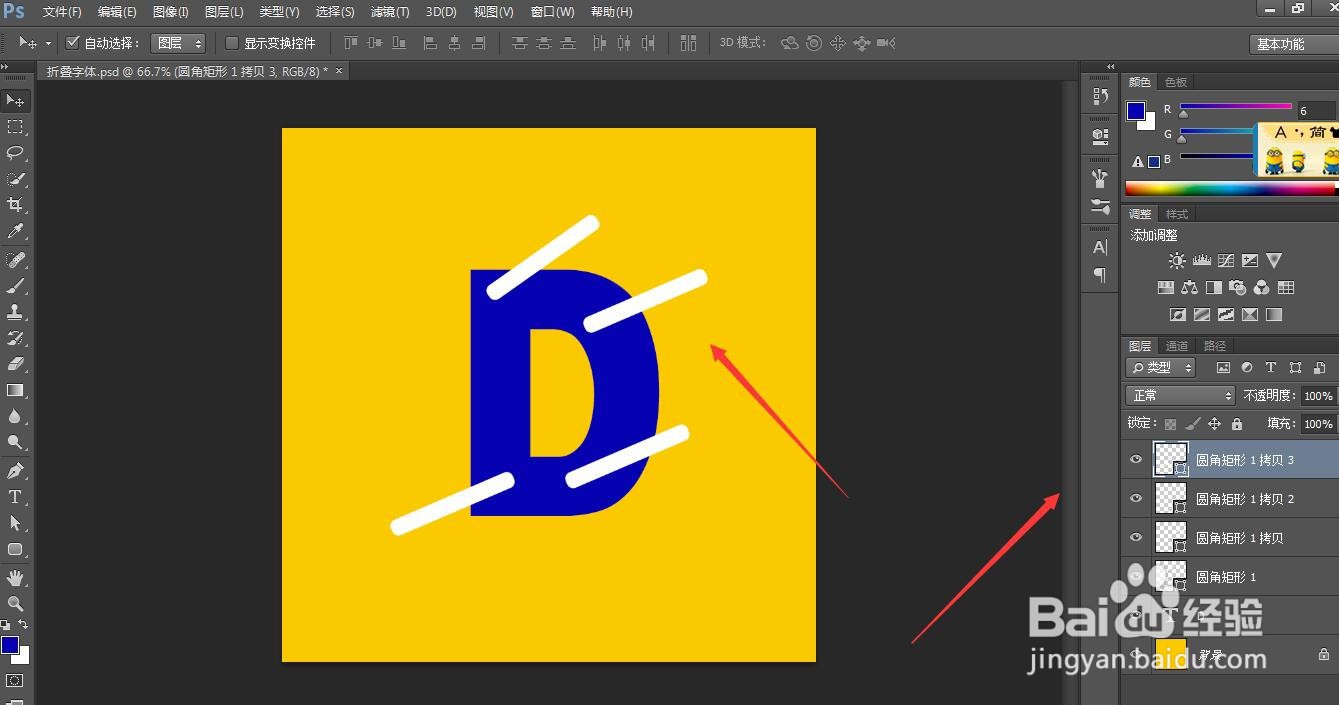Open the 文件(F) menu

click(62, 12)
